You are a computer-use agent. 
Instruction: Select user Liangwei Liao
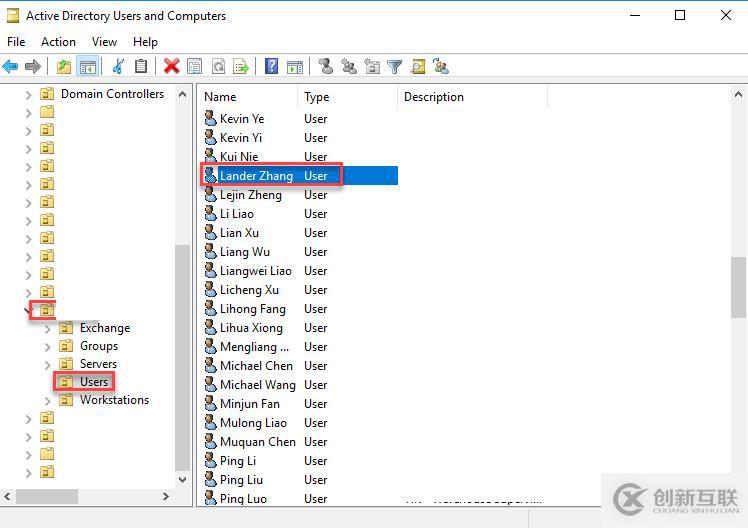tap(256, 271)
